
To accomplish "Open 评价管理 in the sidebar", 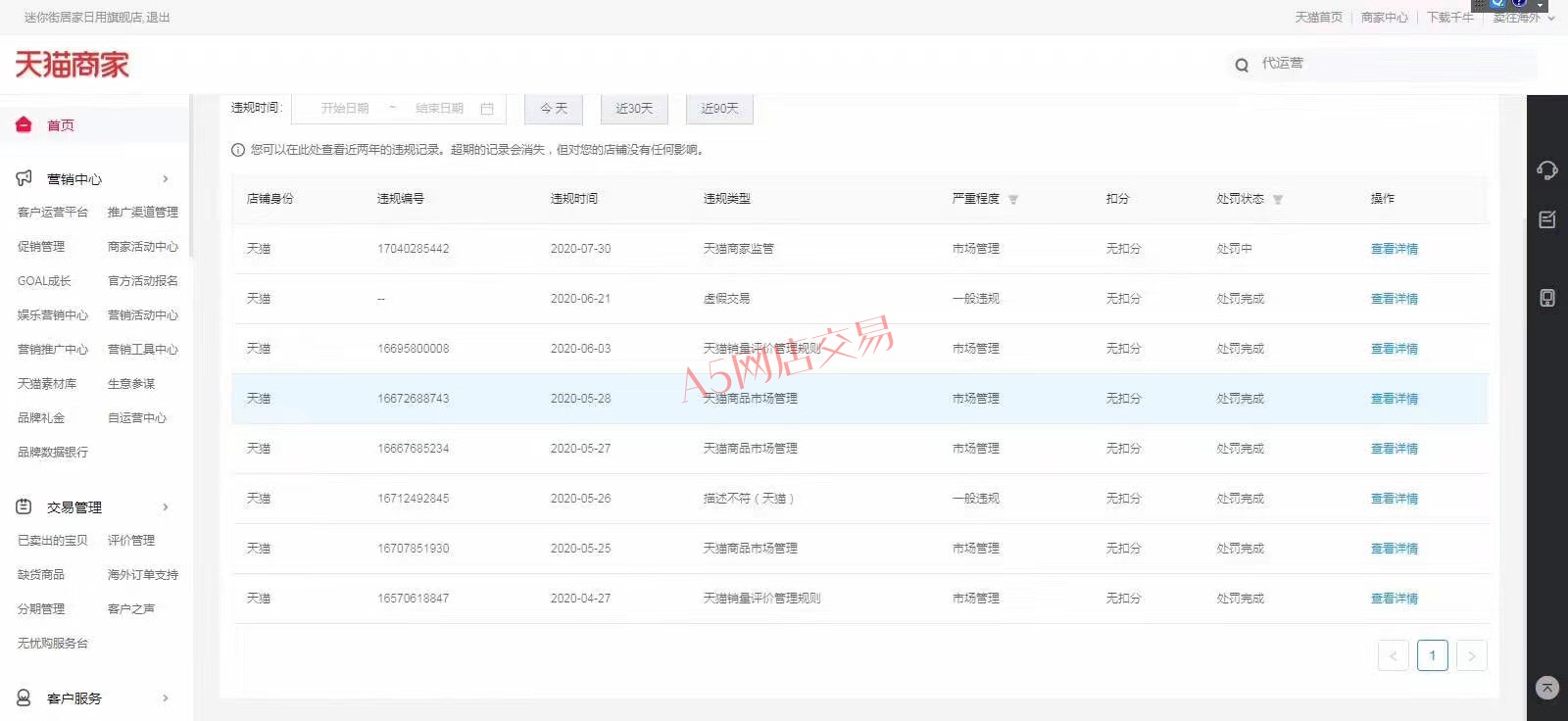I will pos(131,540).
